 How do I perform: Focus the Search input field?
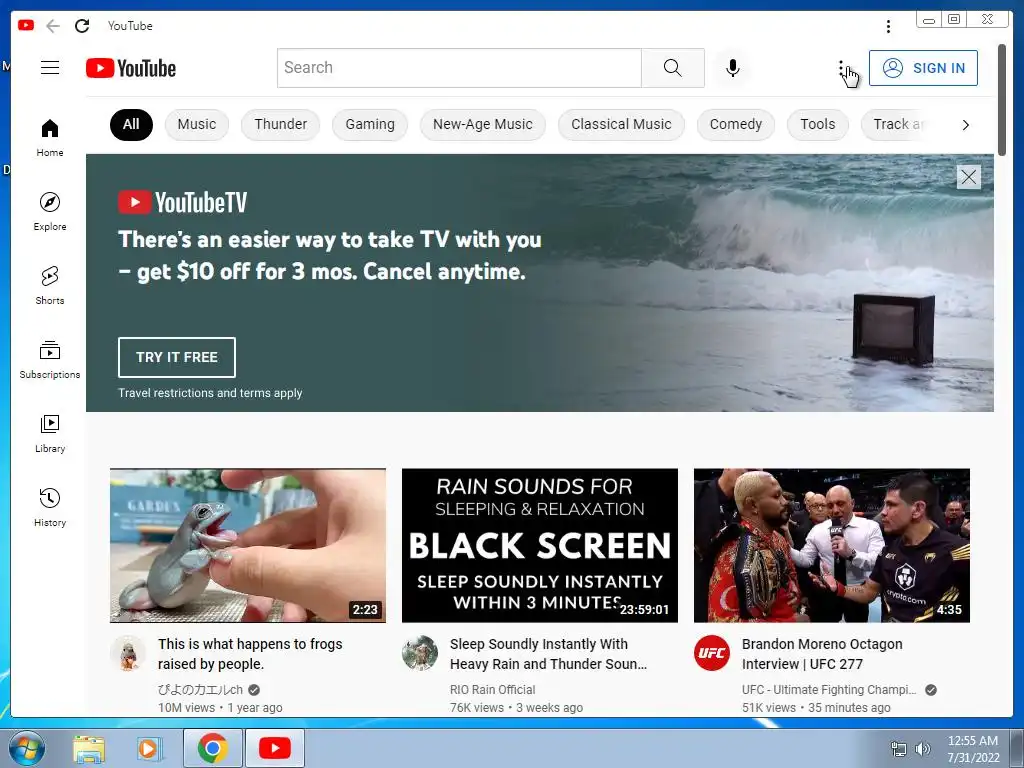point(459,68)
